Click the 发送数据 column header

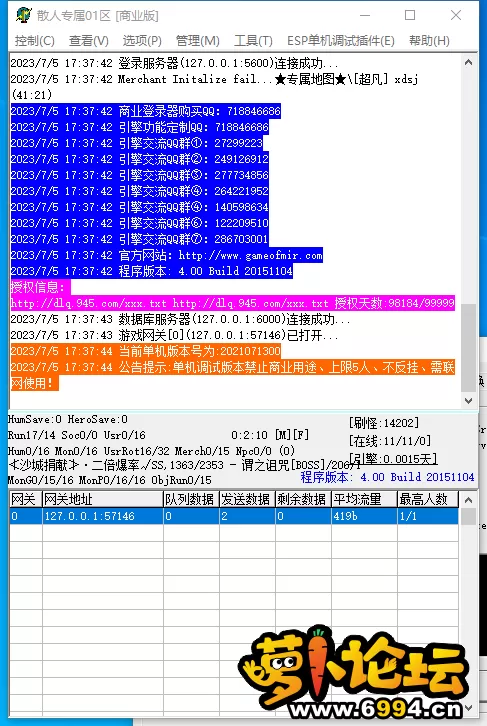247,499
